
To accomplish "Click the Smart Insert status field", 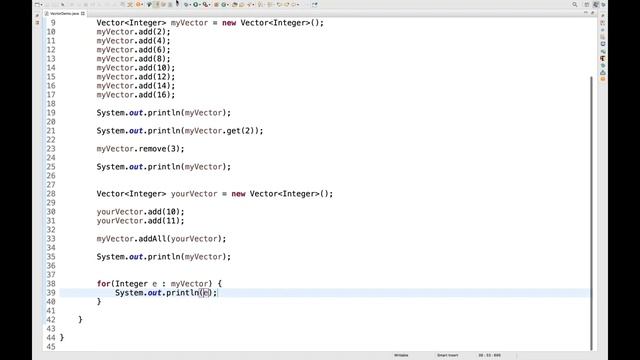I will (447, 356).
